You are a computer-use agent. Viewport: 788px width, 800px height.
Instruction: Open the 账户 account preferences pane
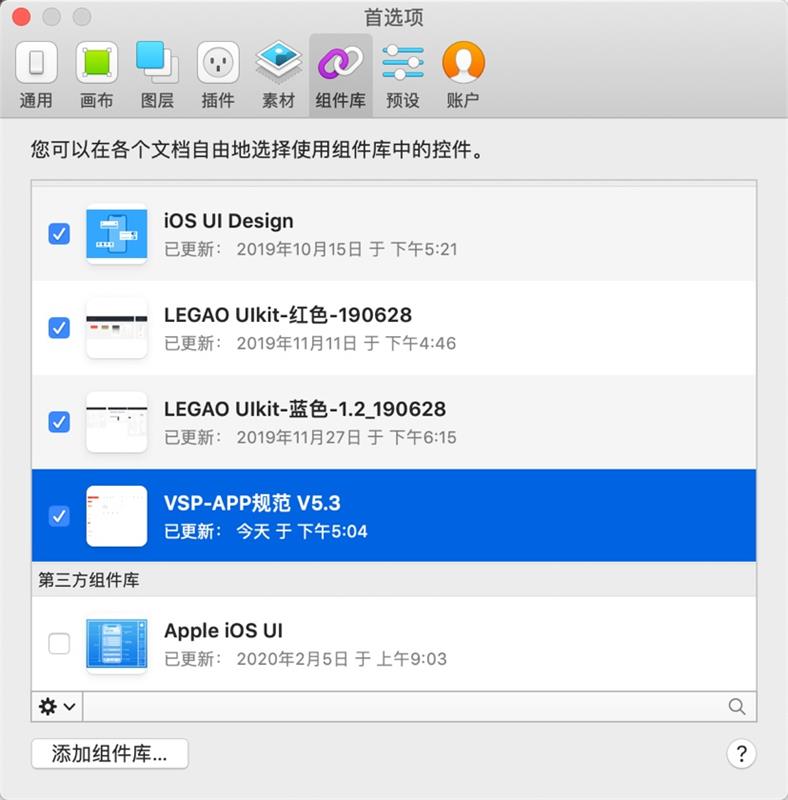pyautogui.click(x=463, y=76)
